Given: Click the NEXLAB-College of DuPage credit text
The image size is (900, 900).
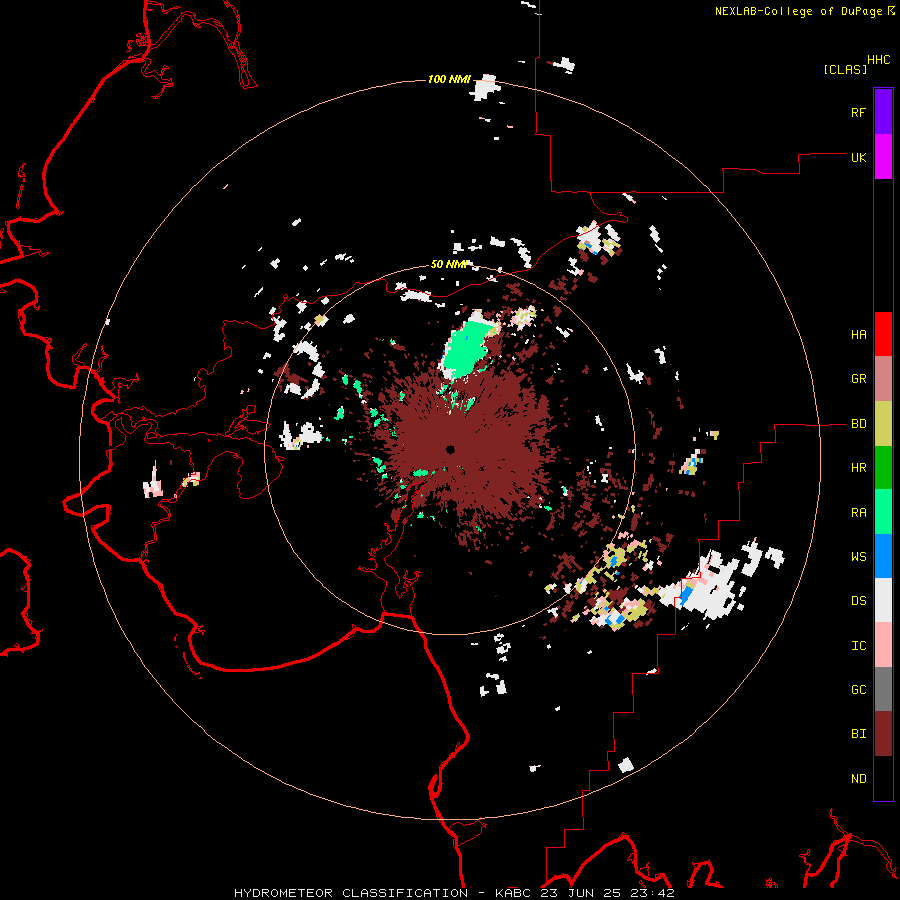Looking at the screenshot, I should coord(798,11).
